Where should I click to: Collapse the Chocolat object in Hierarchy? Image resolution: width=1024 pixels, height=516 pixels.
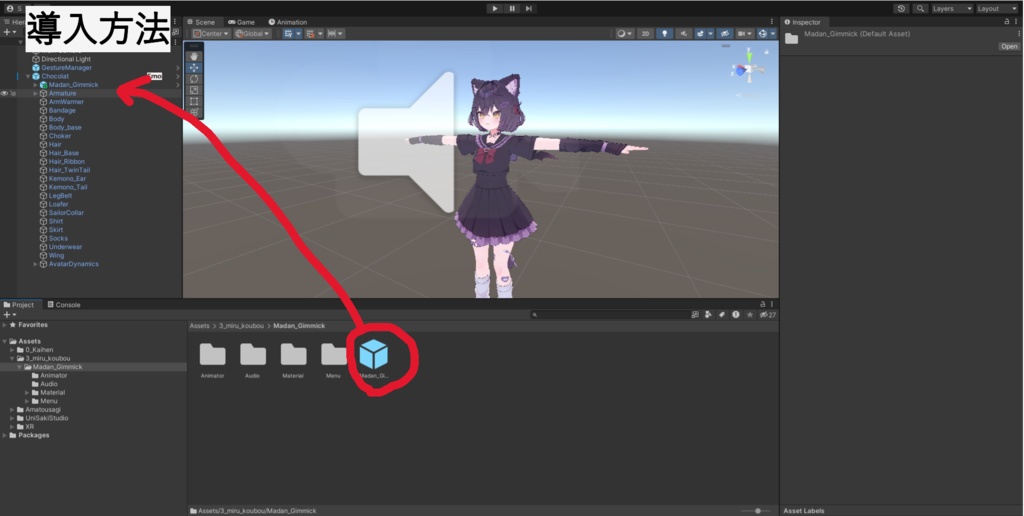[28, 76]
